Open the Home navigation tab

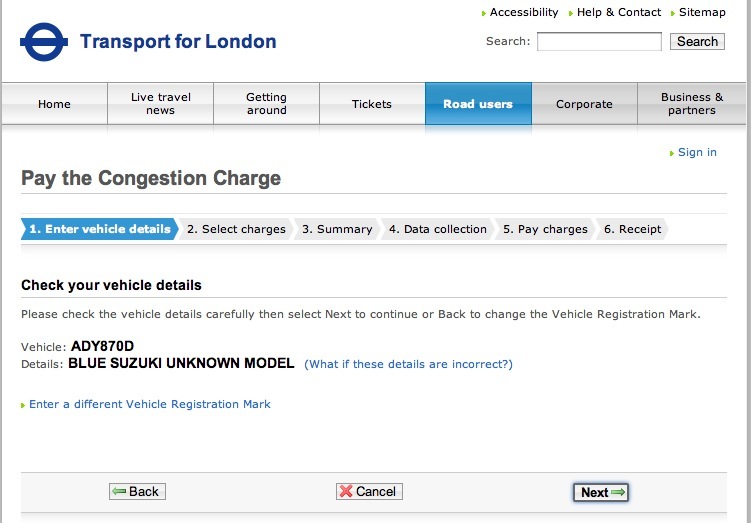(x=54, y=104)
